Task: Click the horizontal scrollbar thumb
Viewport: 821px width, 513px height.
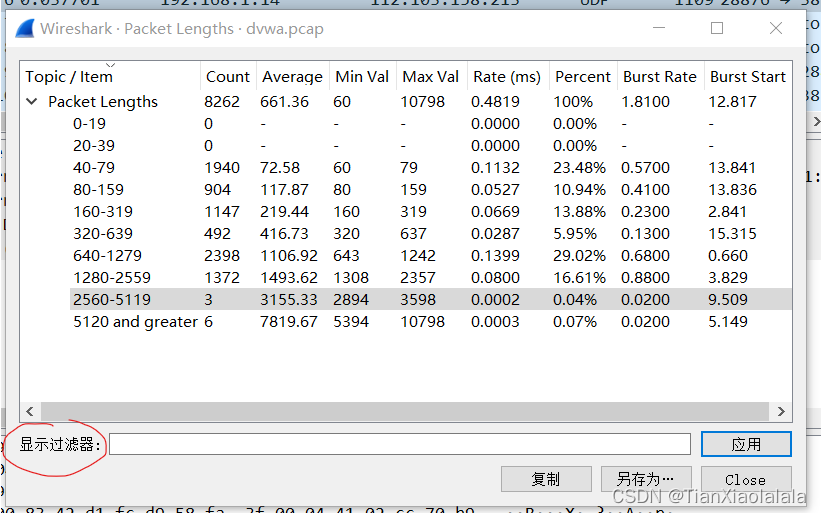Action: (405, 411)
